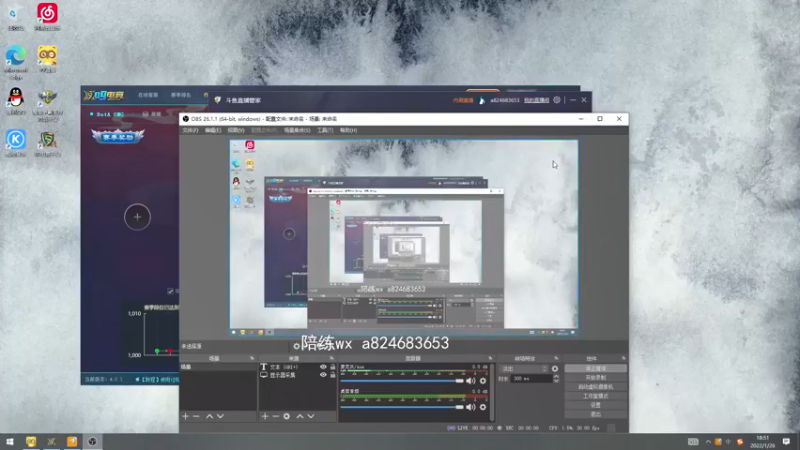Start the virtual camera
Image resolution: width=800 pixels, height=450 pixels.
point(595,387)
